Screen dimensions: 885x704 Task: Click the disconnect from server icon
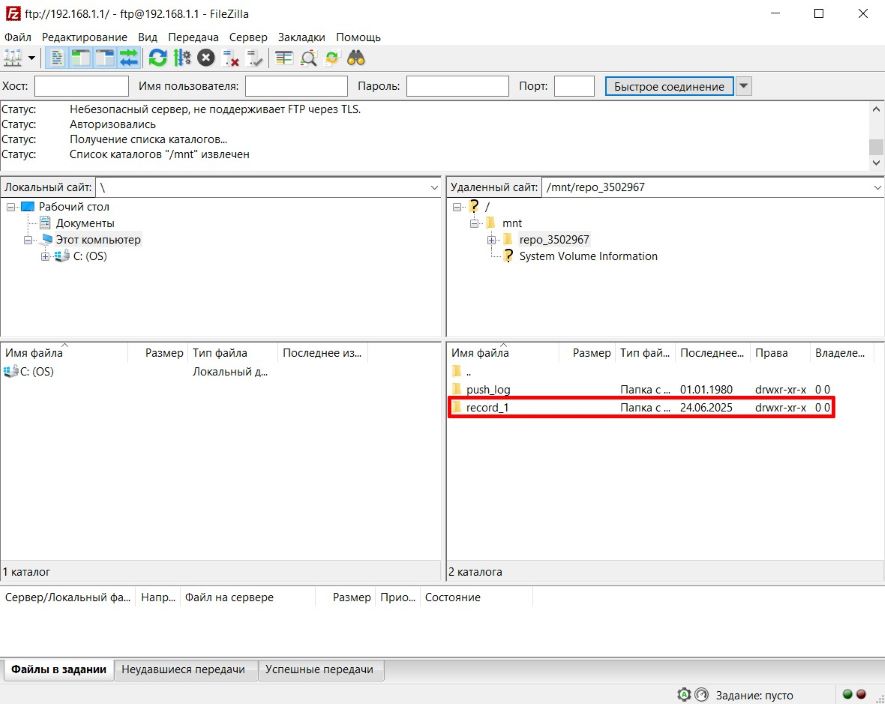(x=230, y=58)
